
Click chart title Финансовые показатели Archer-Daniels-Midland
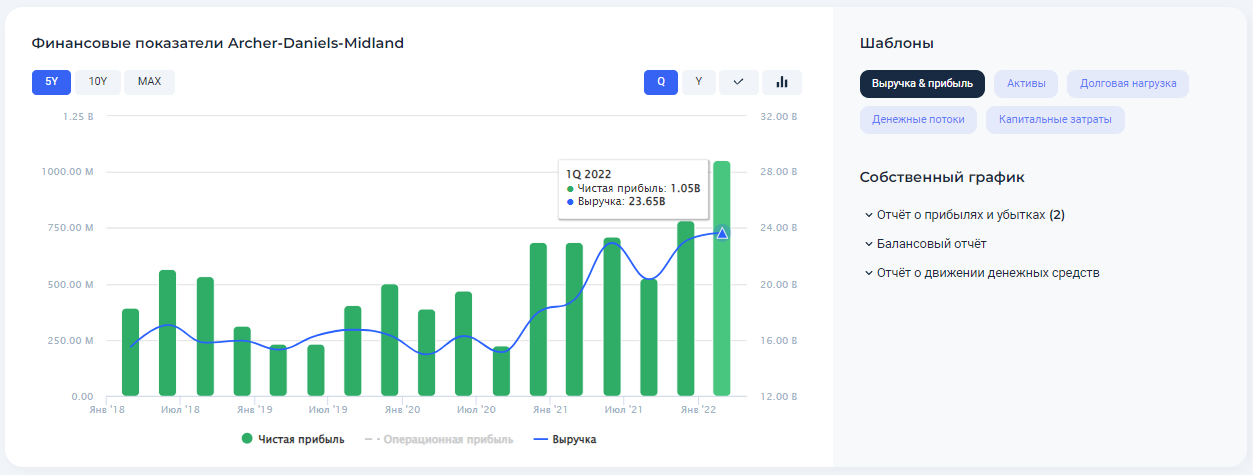(x=218, y=43)
